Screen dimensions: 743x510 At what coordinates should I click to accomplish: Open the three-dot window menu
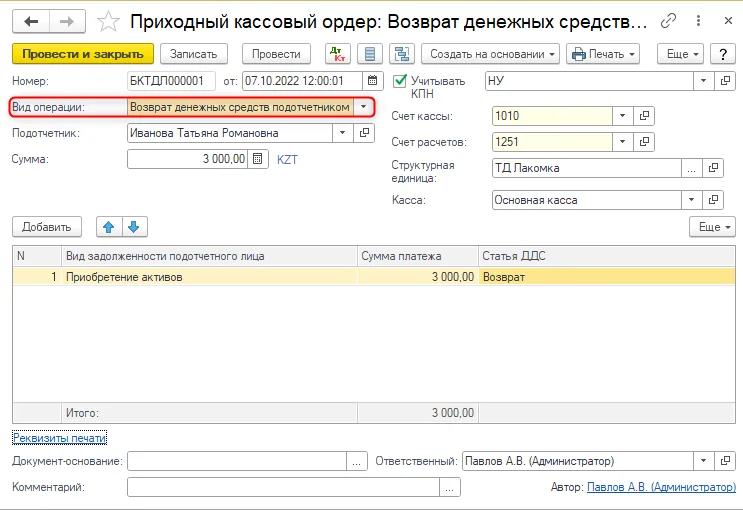[698, 21]
